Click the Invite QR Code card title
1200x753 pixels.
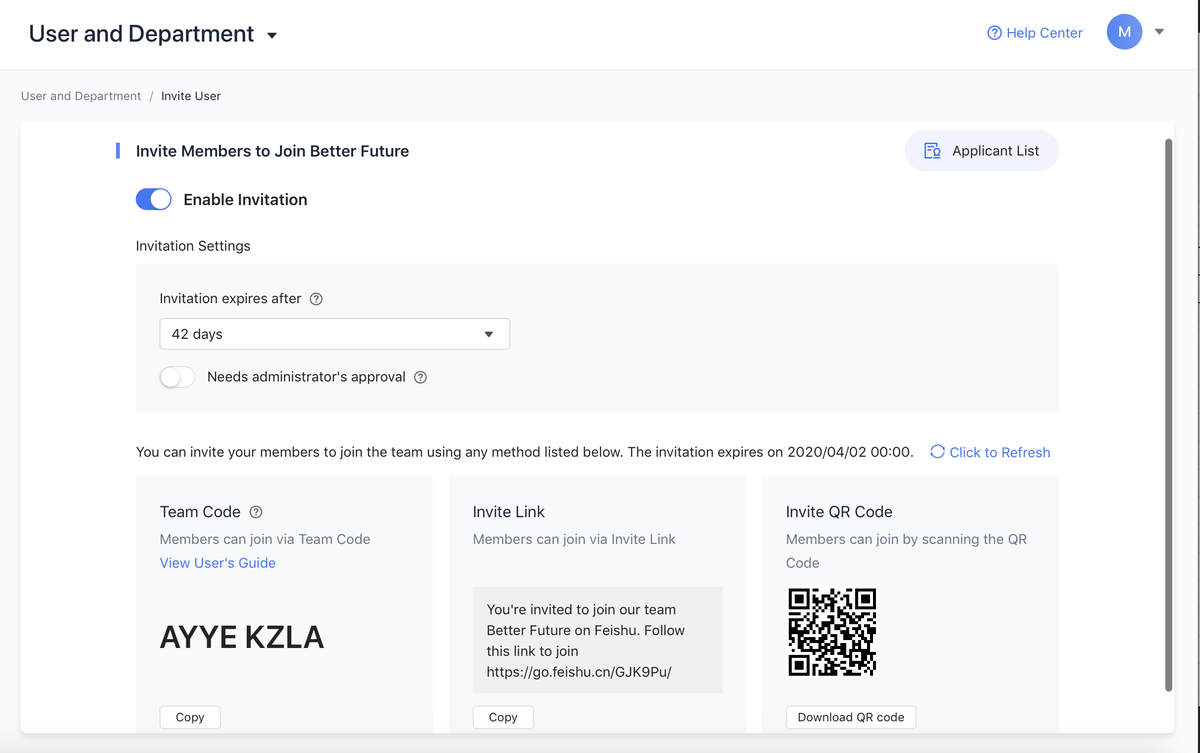point(839,512)
